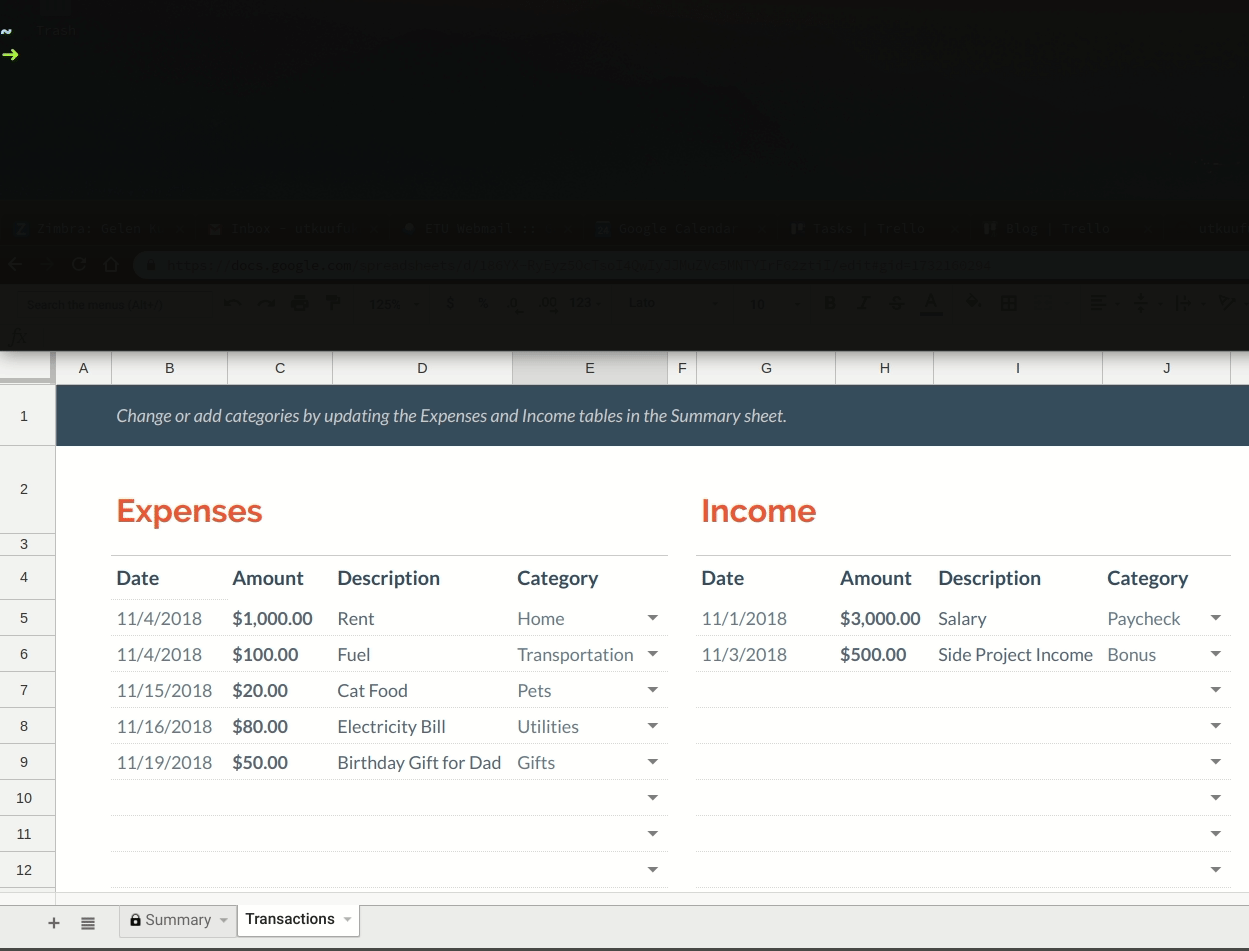The height and width of the screenshot is (951, 1249).
Task: Select column I header
Action: click(x=1018, y=368)
